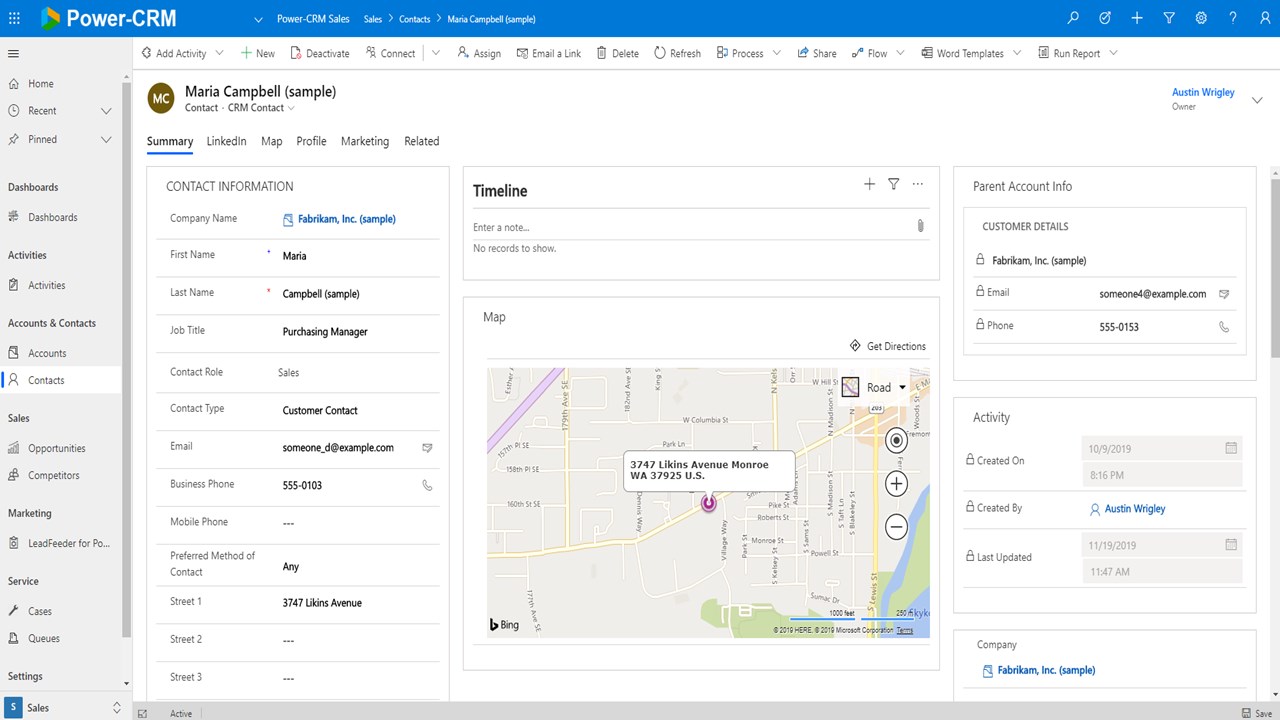The height and width of the screenshot is (720, 1280).
Task: Open the Created On calendar picker
Action: pos(1231,448)
